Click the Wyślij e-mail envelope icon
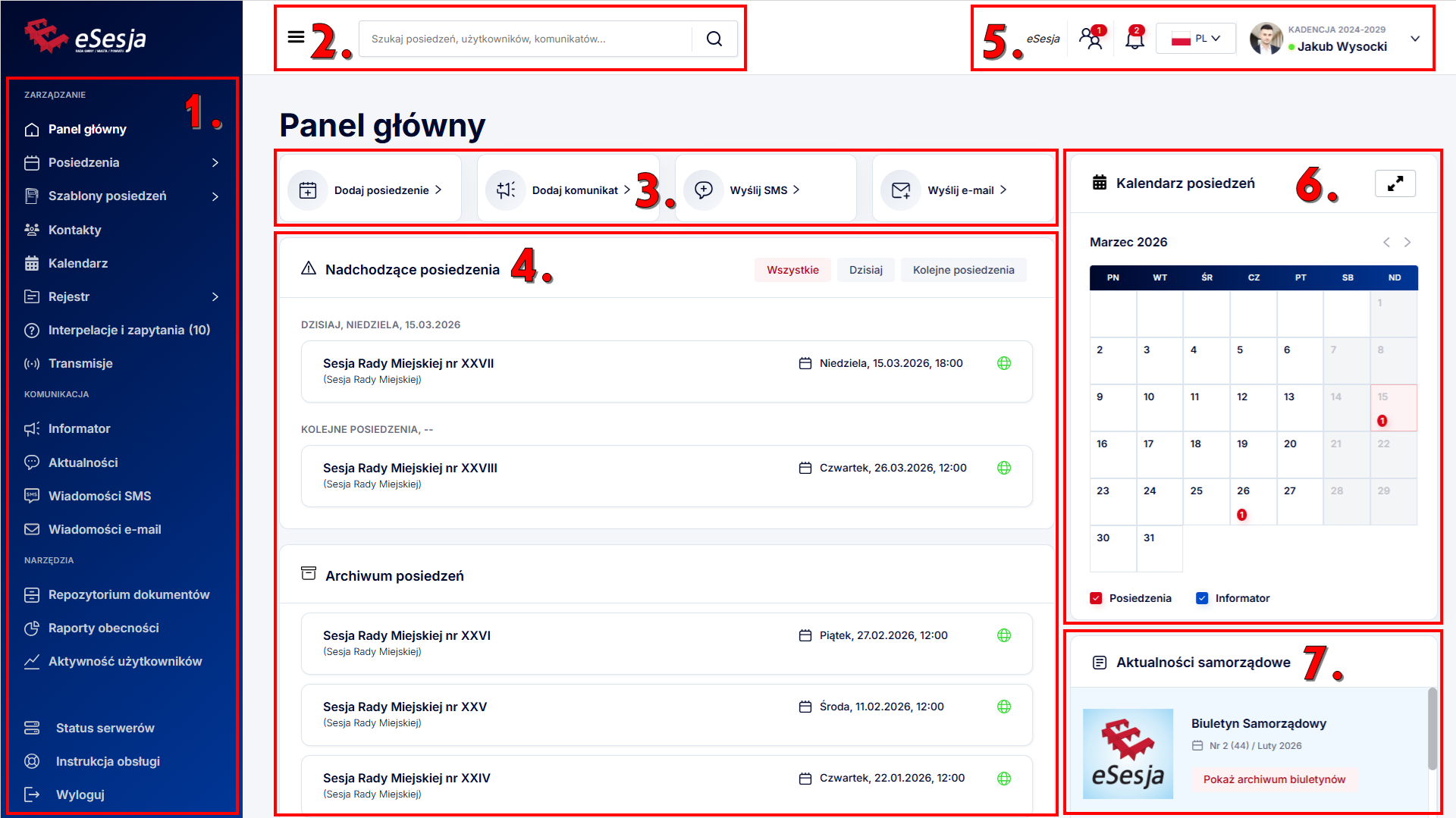 901,190
